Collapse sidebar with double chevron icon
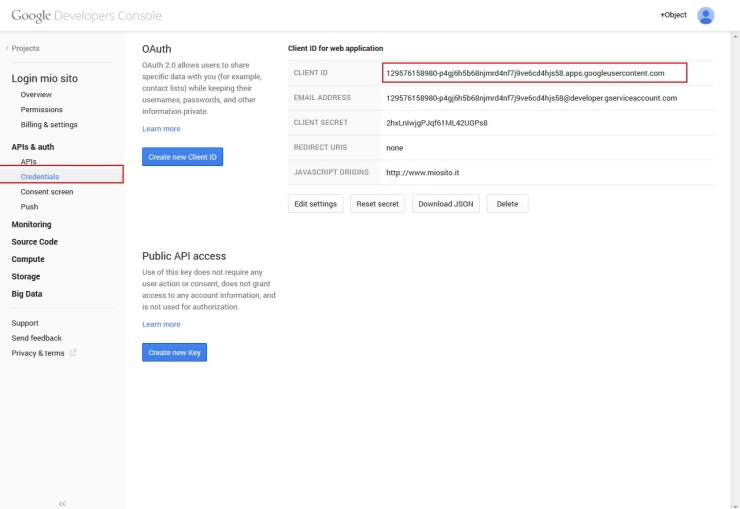 pyautogui.click(x=62, y=503)
